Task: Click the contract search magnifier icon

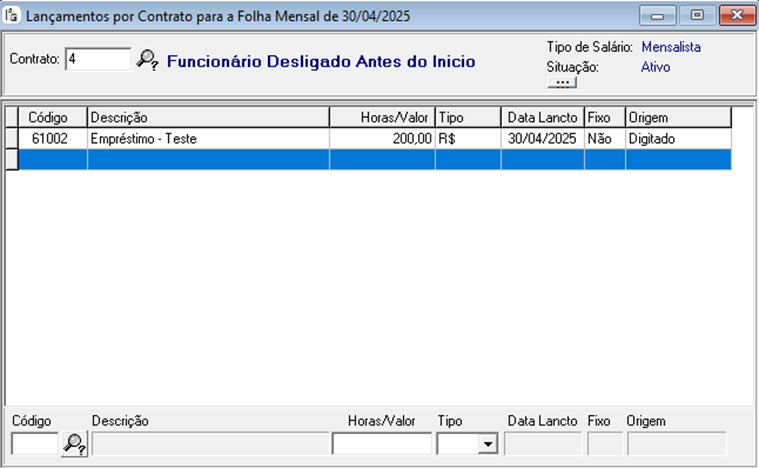Action: (147, 60)
